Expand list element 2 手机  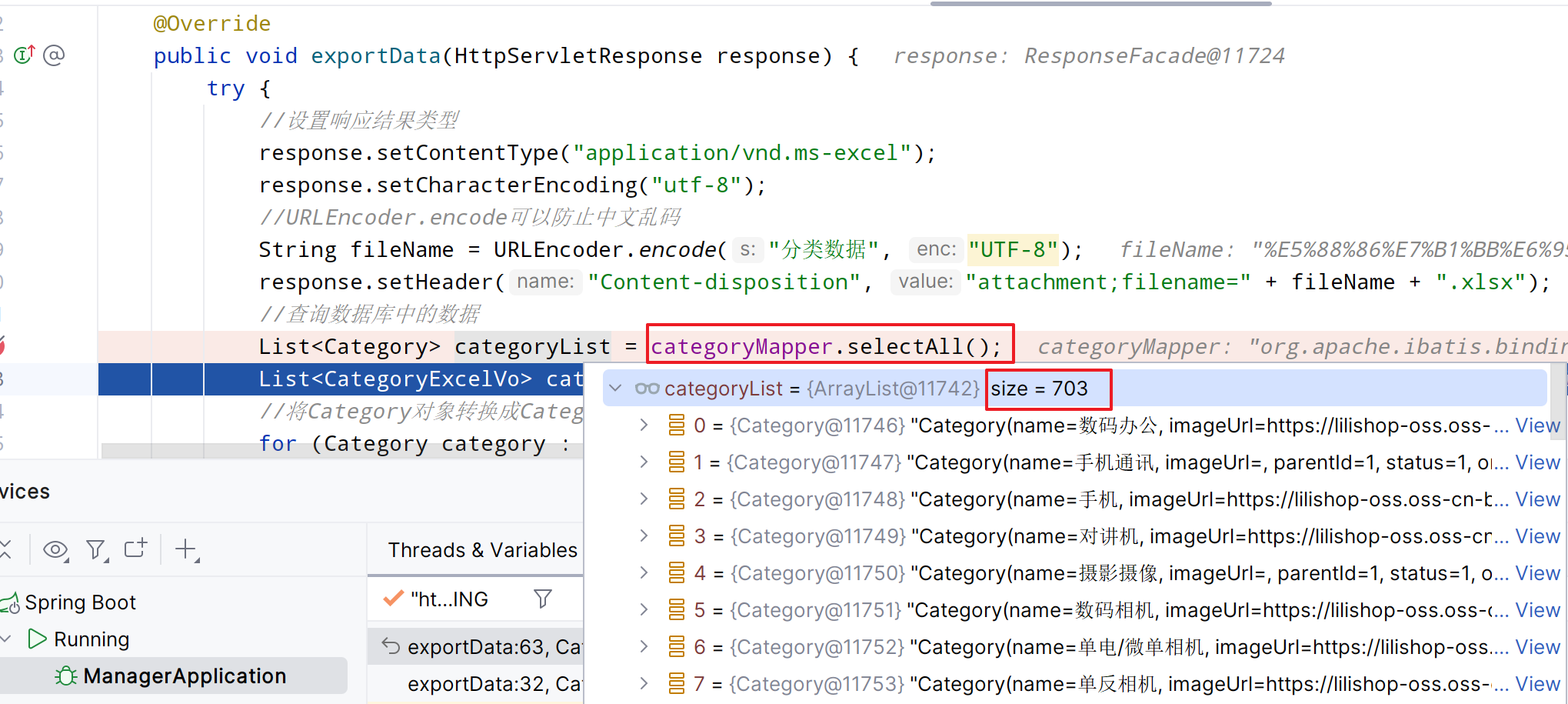644,499
